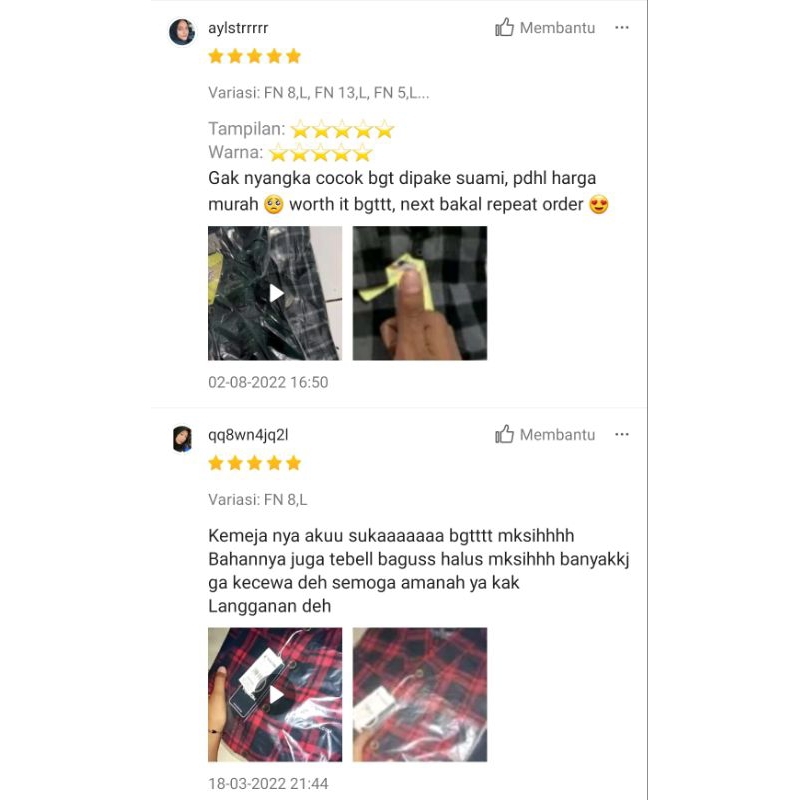Click the Warna star rating row

click(x=290, y=153)
